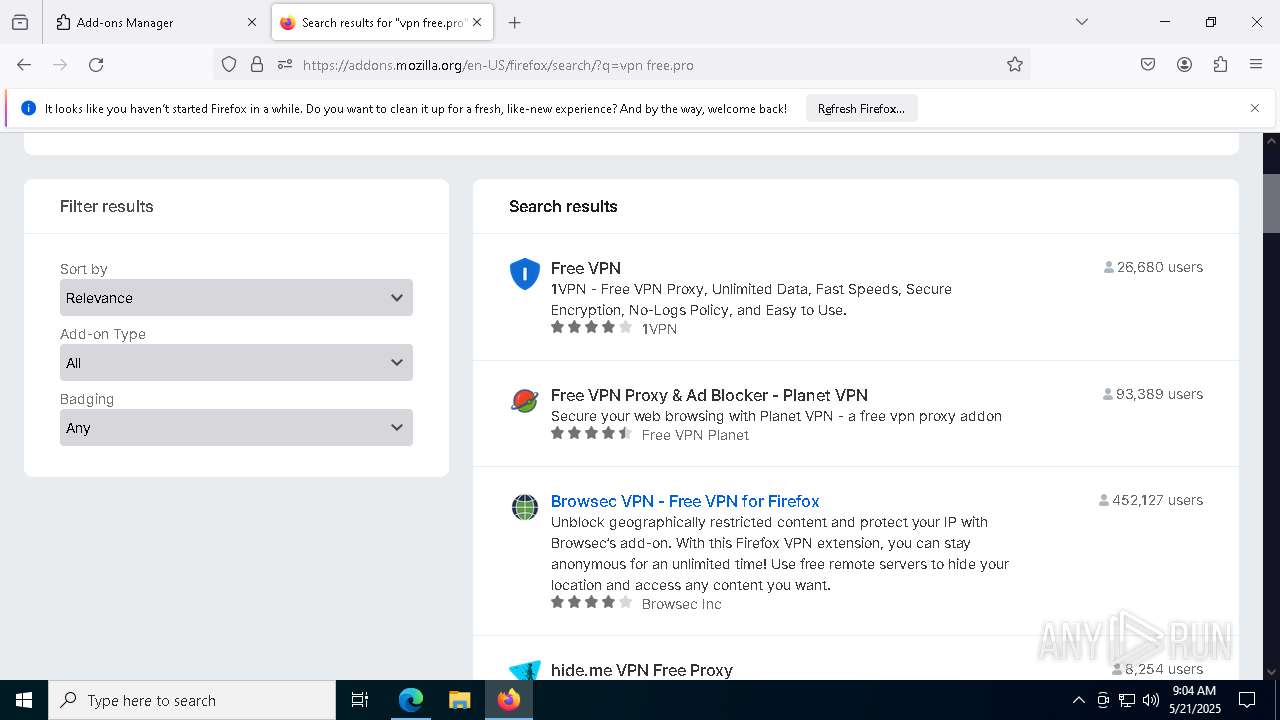Image resolution: width=1280 pixels, height=720 pixels.
Task: Click the Planet VPN star rating
Action: click(x=591, y=433)
